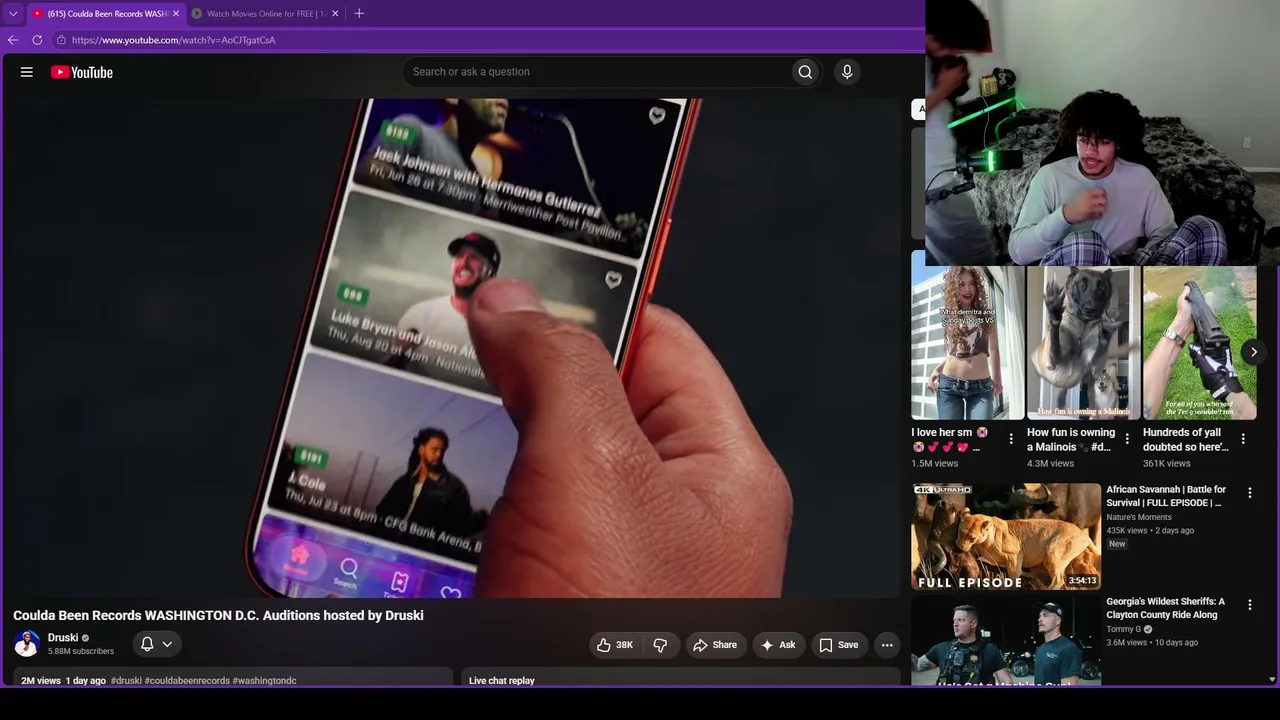Open options for 'I love her sm' Short

tap(1011, 439)
